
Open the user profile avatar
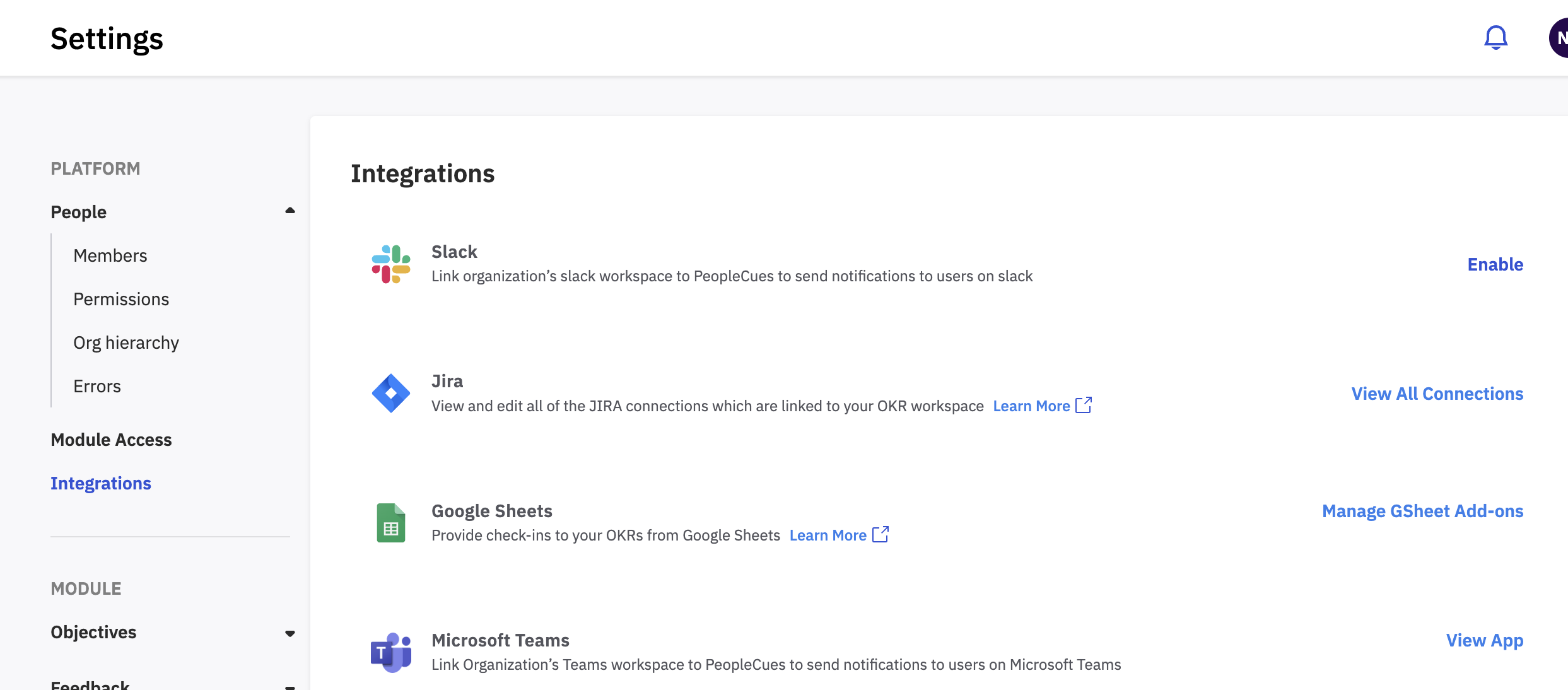[1559, 38]
